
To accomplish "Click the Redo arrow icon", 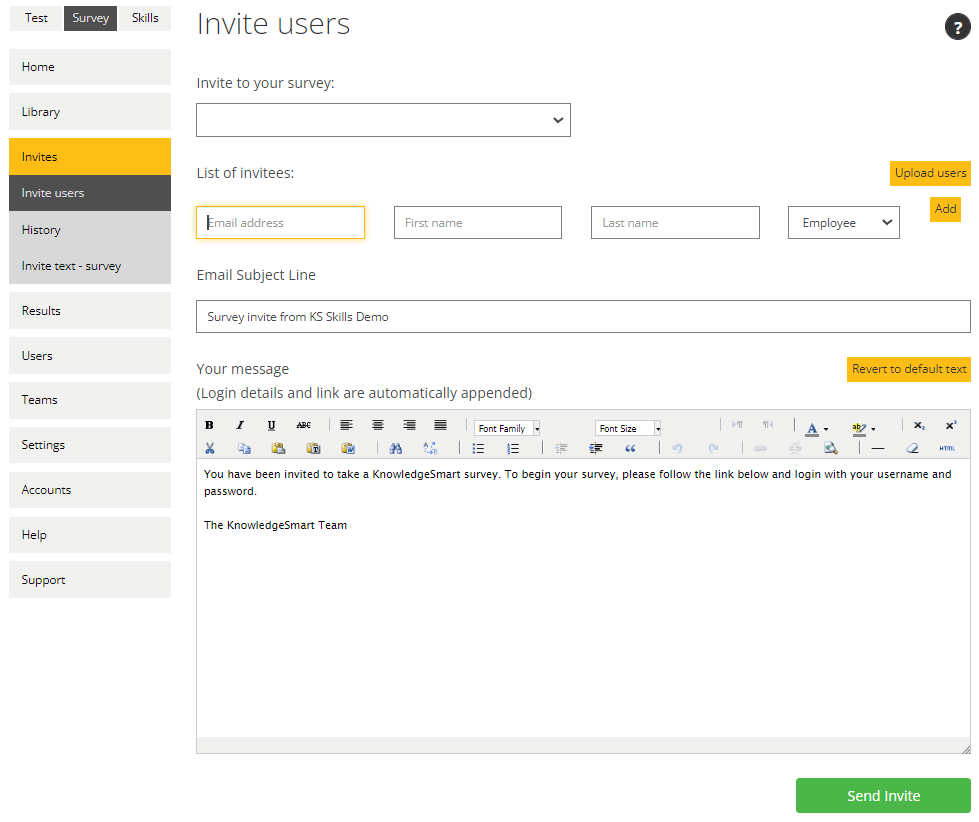I will (713, 448).
